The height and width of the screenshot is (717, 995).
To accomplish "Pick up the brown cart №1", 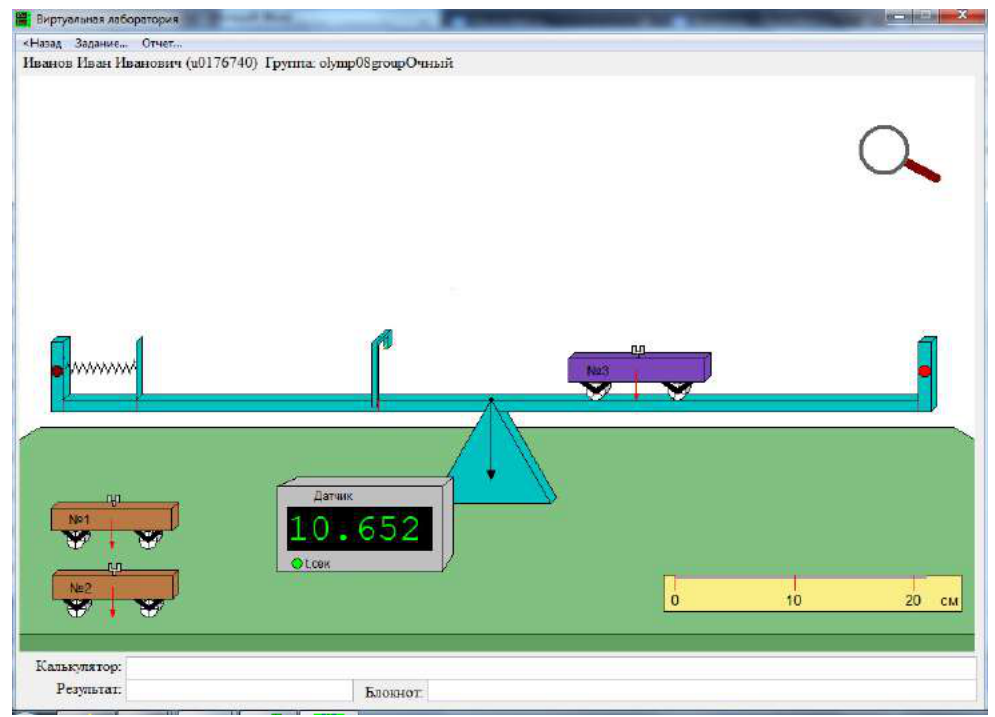I will tap(114, 522).
